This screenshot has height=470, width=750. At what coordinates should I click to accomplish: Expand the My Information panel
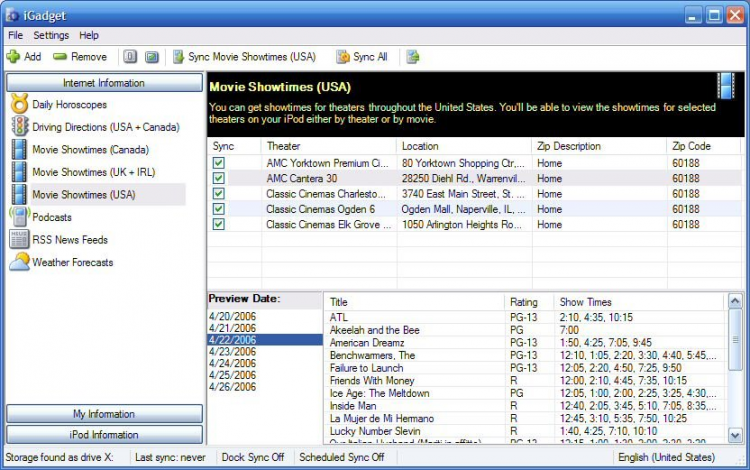(104, 414)
